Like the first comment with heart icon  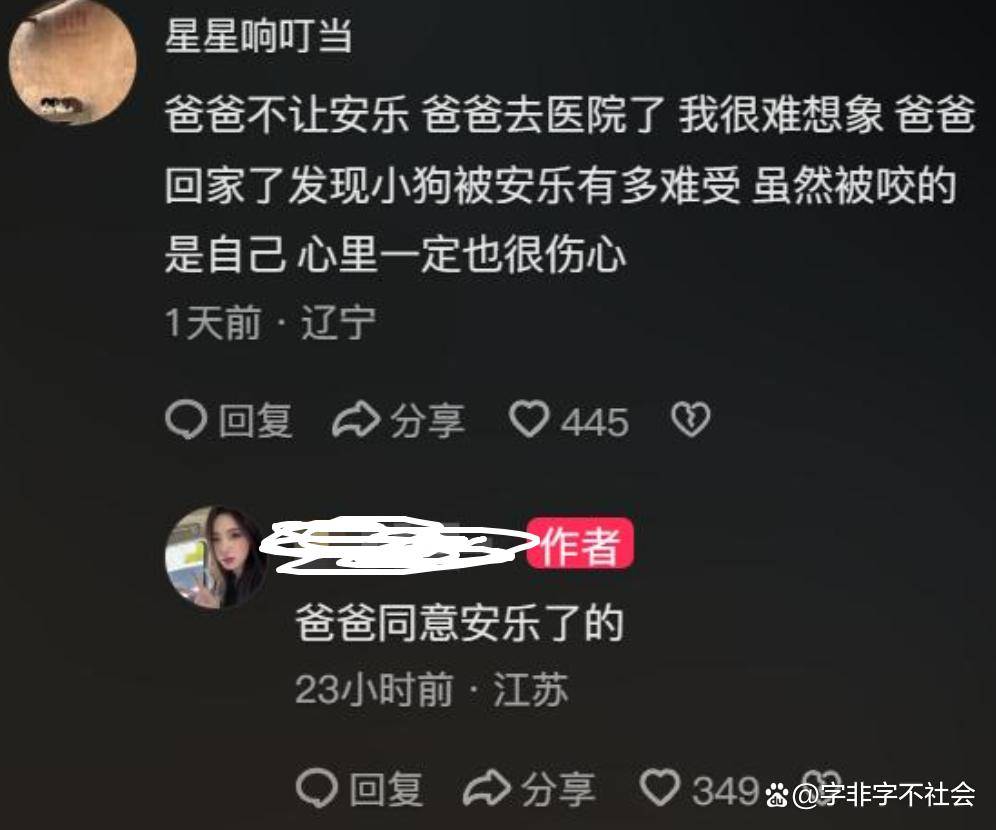coord(529,419)
